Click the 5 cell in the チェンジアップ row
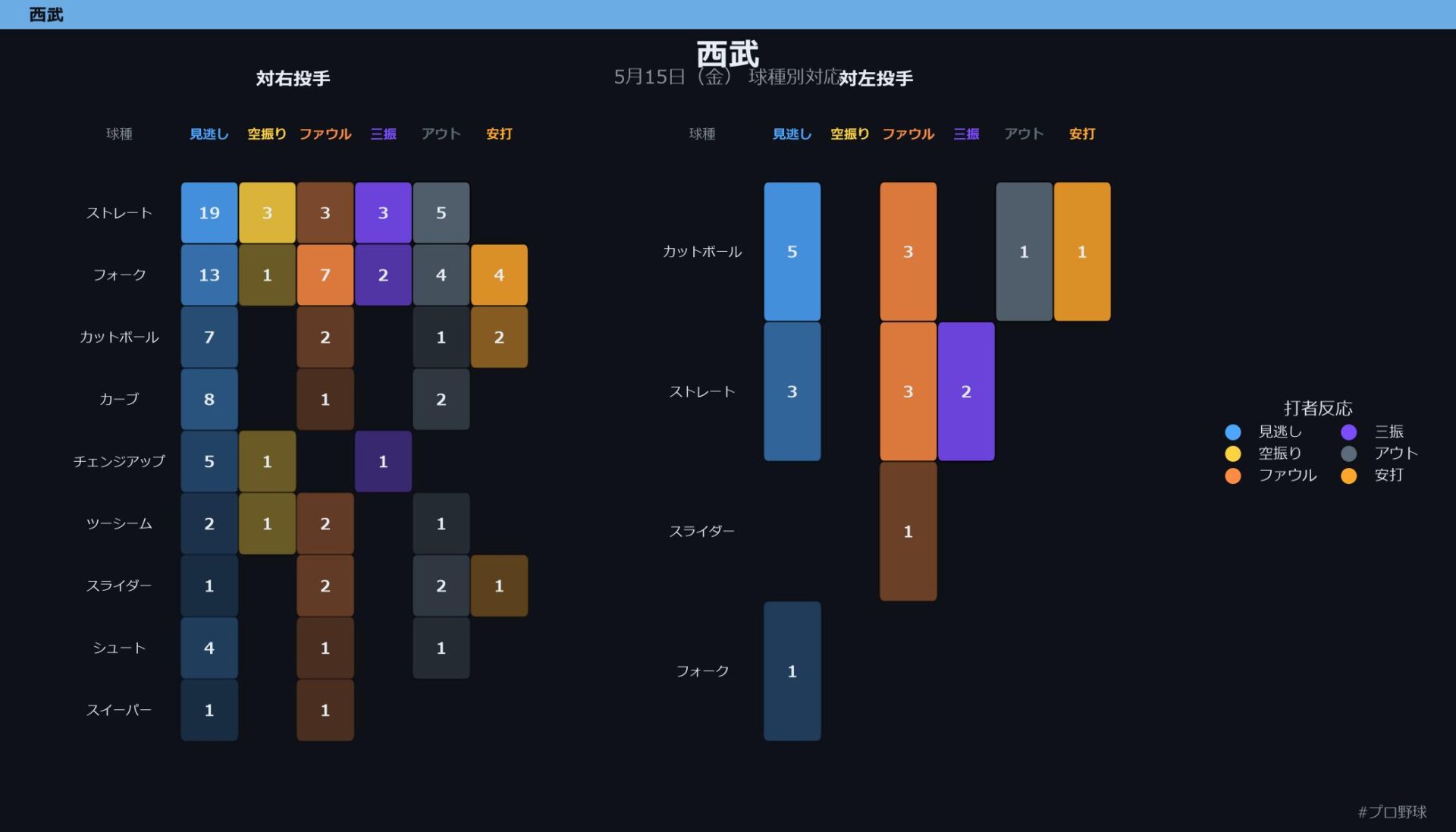 pyautogui.click(x=209, y=462)
